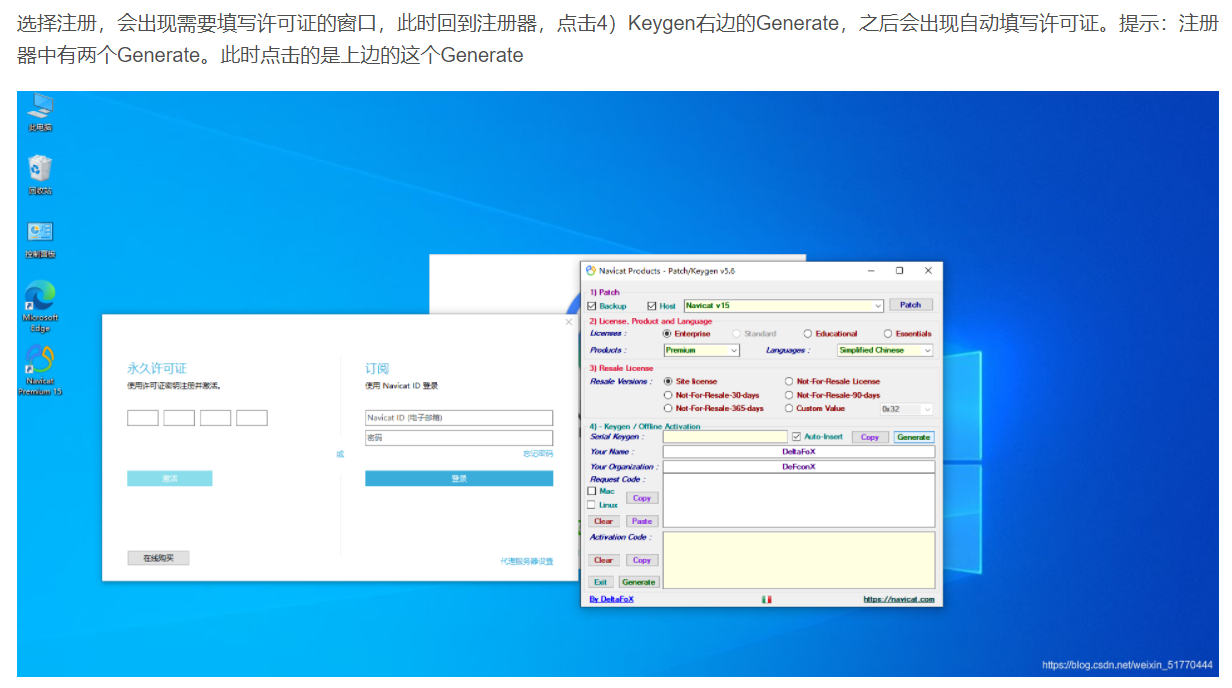The image size is (1232, 688).
Task: Close the Navicat registration dialog
Action: pos(569,322)
